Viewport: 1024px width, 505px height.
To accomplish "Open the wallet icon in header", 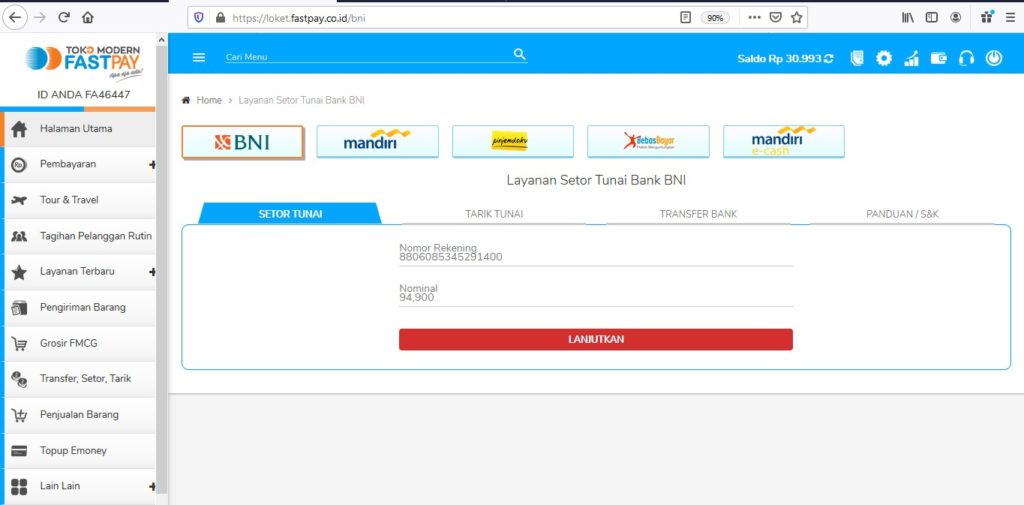I will [938, 58].
